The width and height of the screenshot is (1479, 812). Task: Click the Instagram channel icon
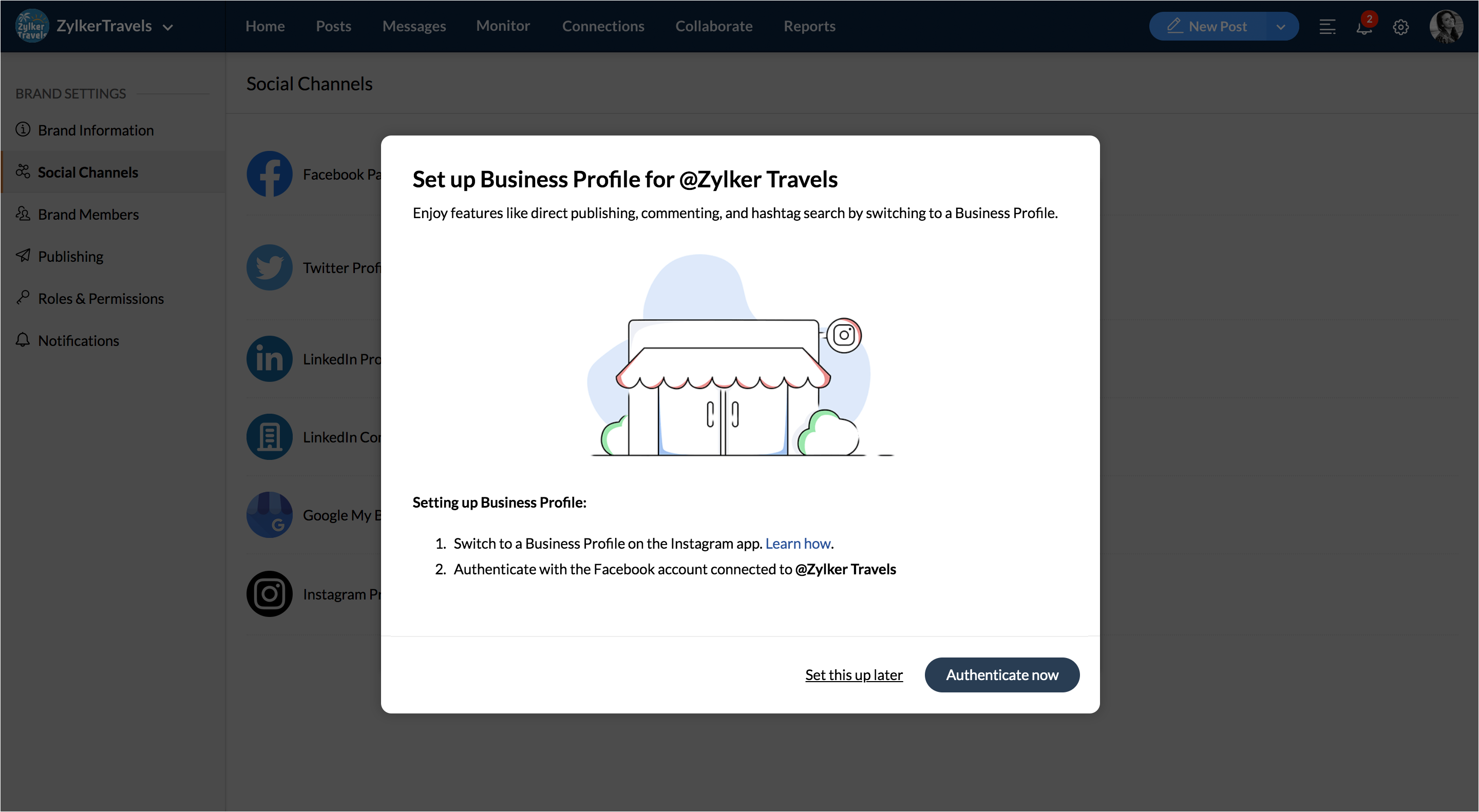(x=269, y=594)
